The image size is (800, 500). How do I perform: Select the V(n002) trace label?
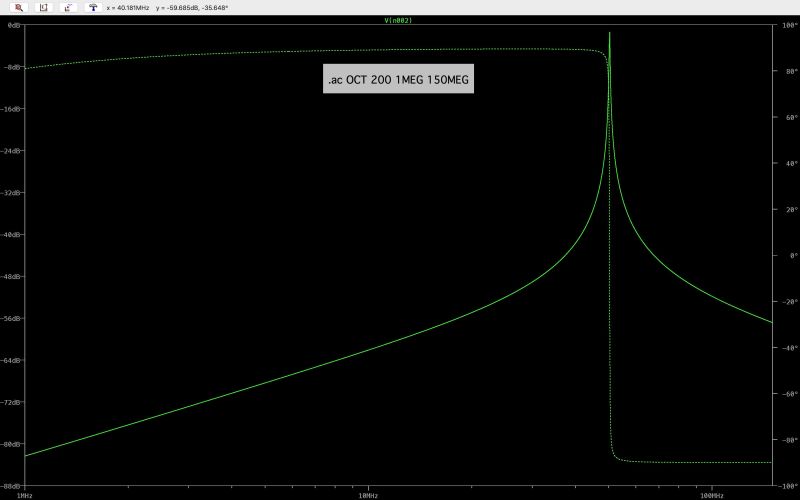398,20
